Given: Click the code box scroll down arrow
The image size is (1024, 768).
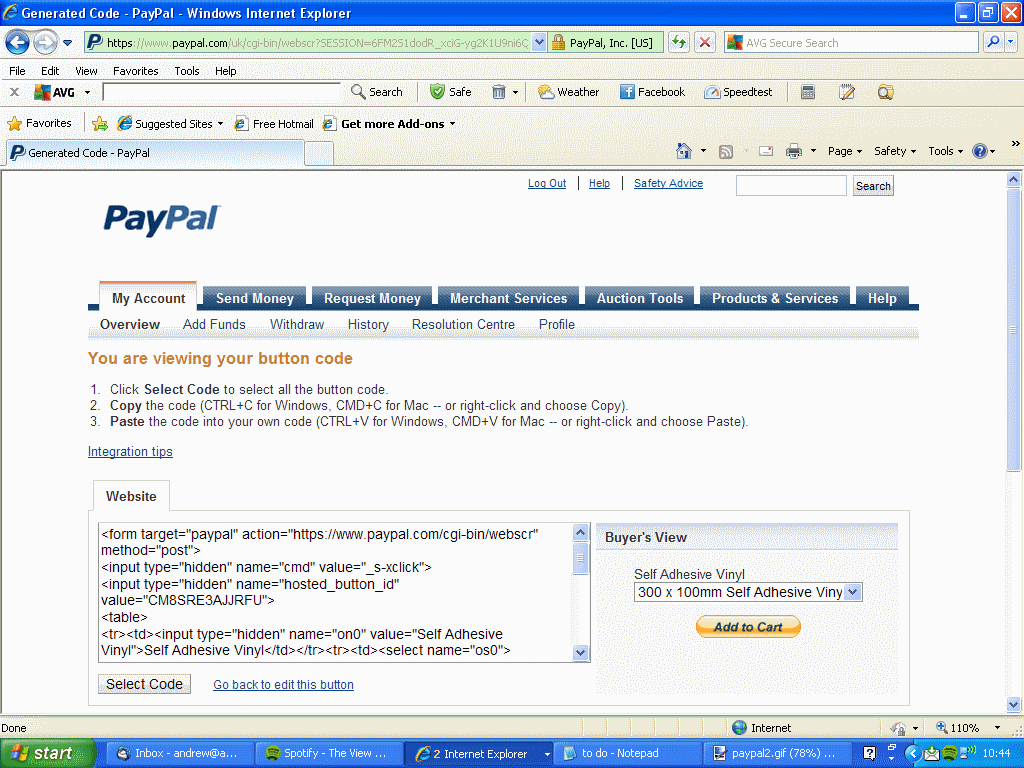Looking at the screenshot, I should click(581, 652).
